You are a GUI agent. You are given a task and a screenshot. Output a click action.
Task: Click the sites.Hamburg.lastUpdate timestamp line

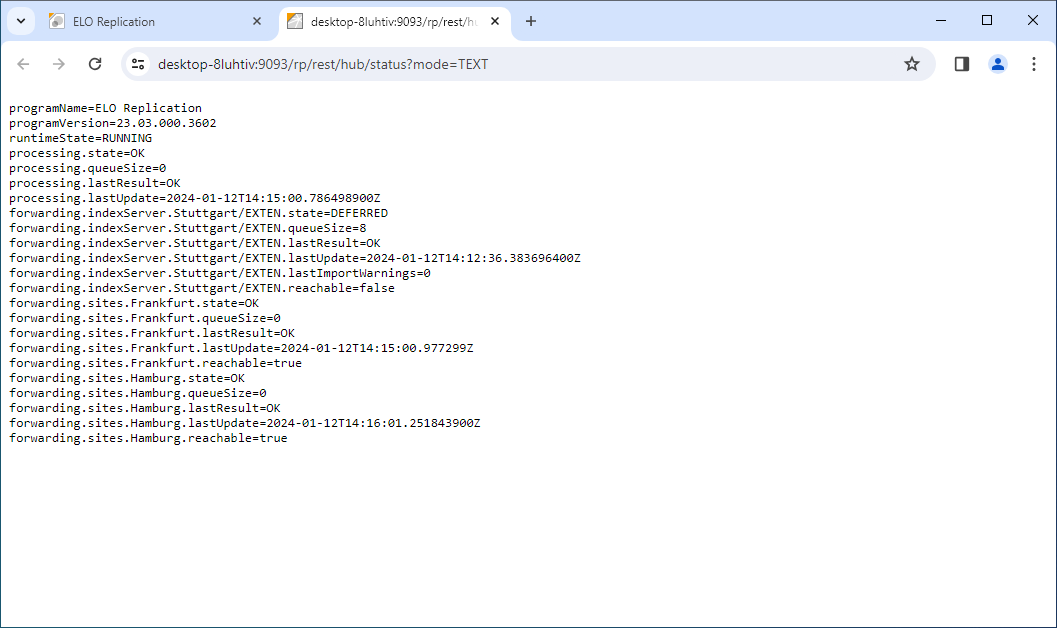pyautogui.click(x=245, y=423)
